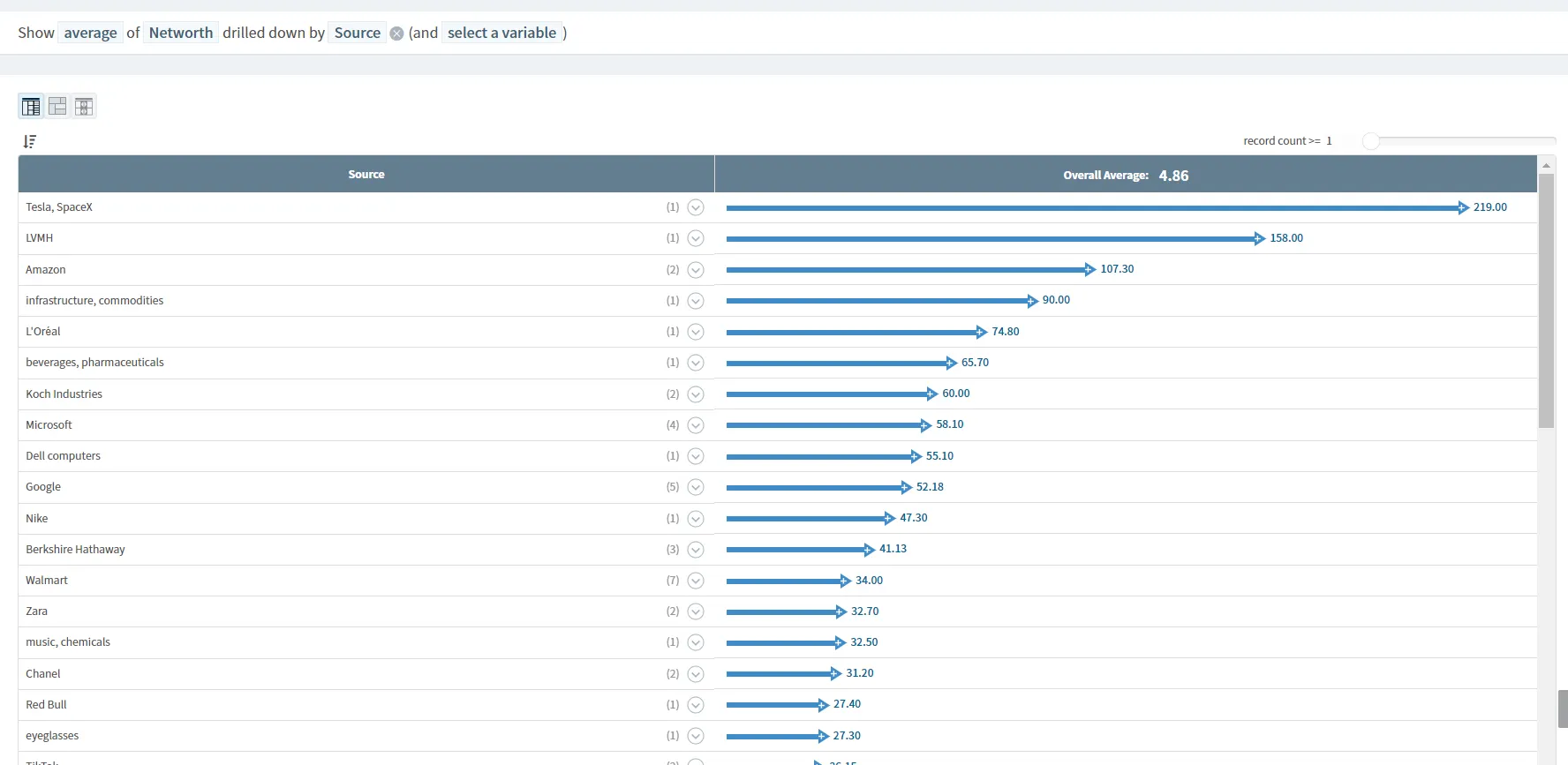Click the Zara source name

click(37, 611)
